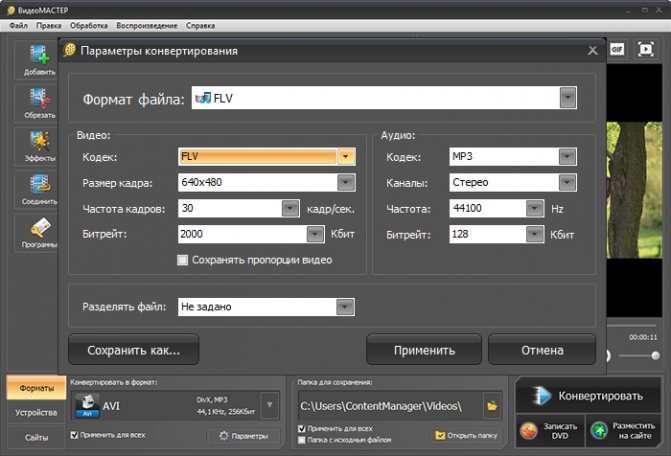Click Открыть папку button
This screenshot has height=456, width=671.
(x=466, y=435)
